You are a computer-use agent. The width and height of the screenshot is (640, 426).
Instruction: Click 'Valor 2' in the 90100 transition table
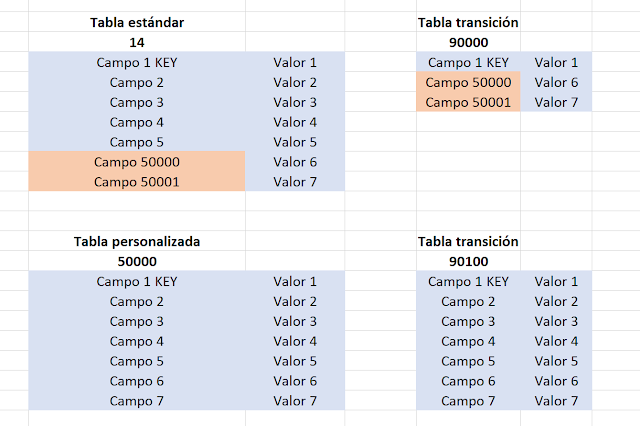pos(556,301)
